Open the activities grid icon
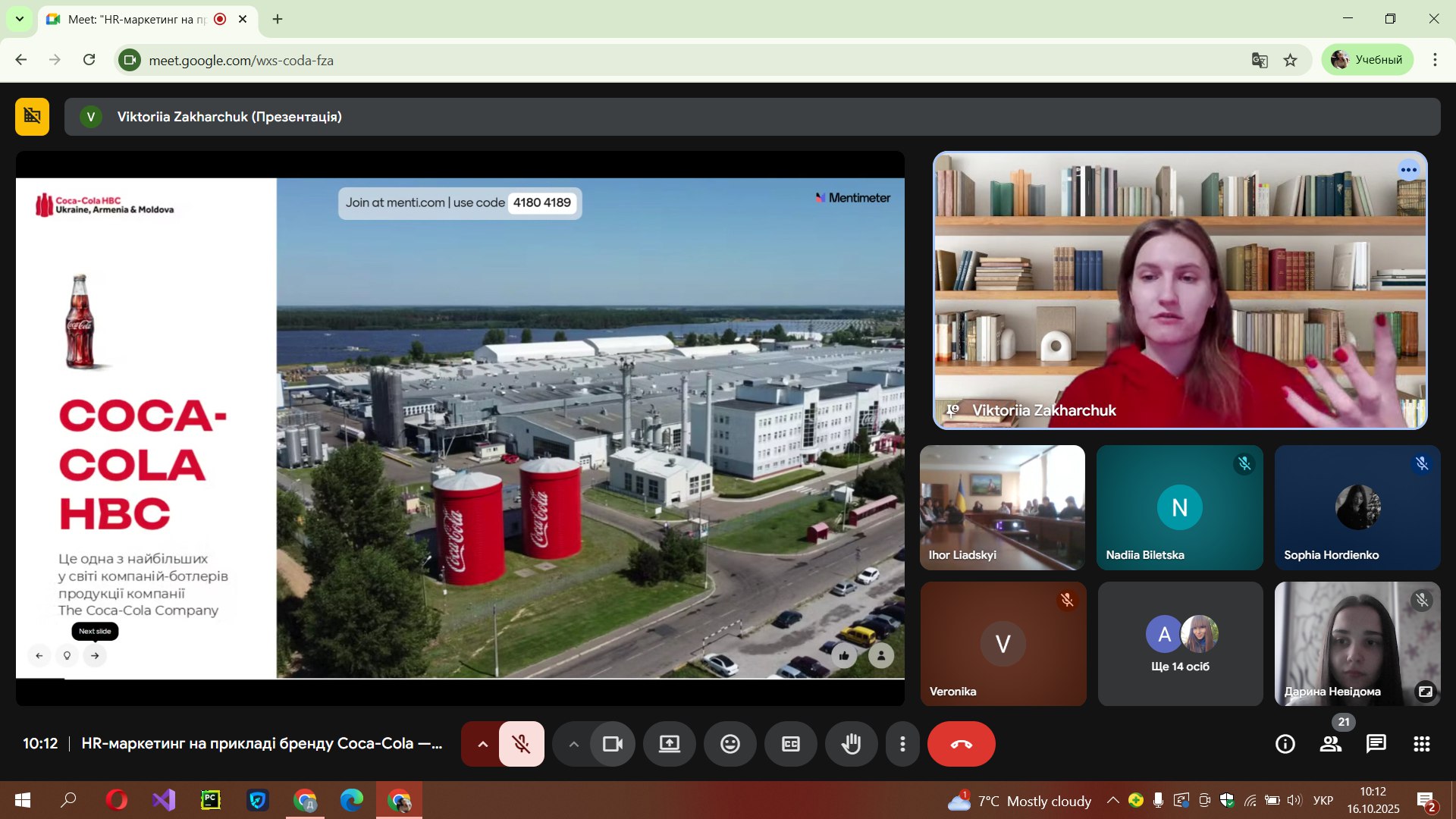 pos(1421,744)
